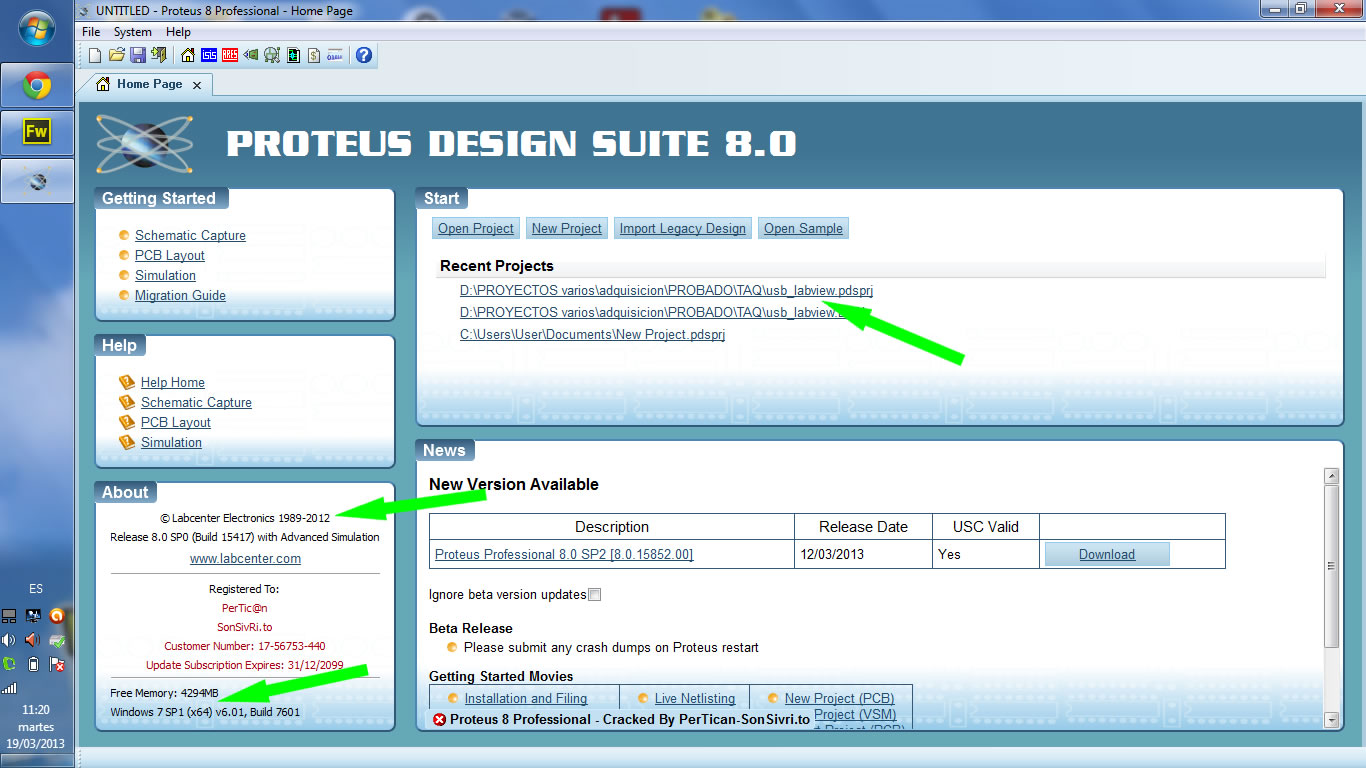Click Import Legacy Design button

coord(683,228)
